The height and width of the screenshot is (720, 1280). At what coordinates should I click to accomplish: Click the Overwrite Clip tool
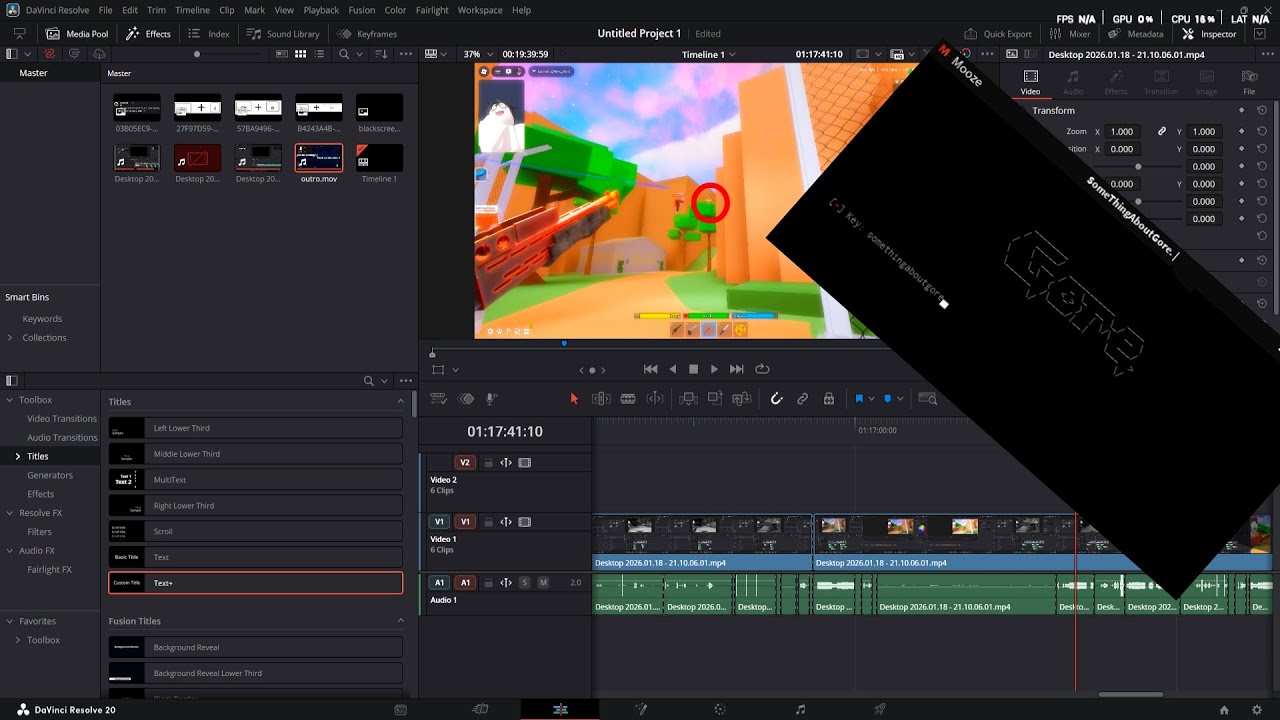click(x=715, y=399)
